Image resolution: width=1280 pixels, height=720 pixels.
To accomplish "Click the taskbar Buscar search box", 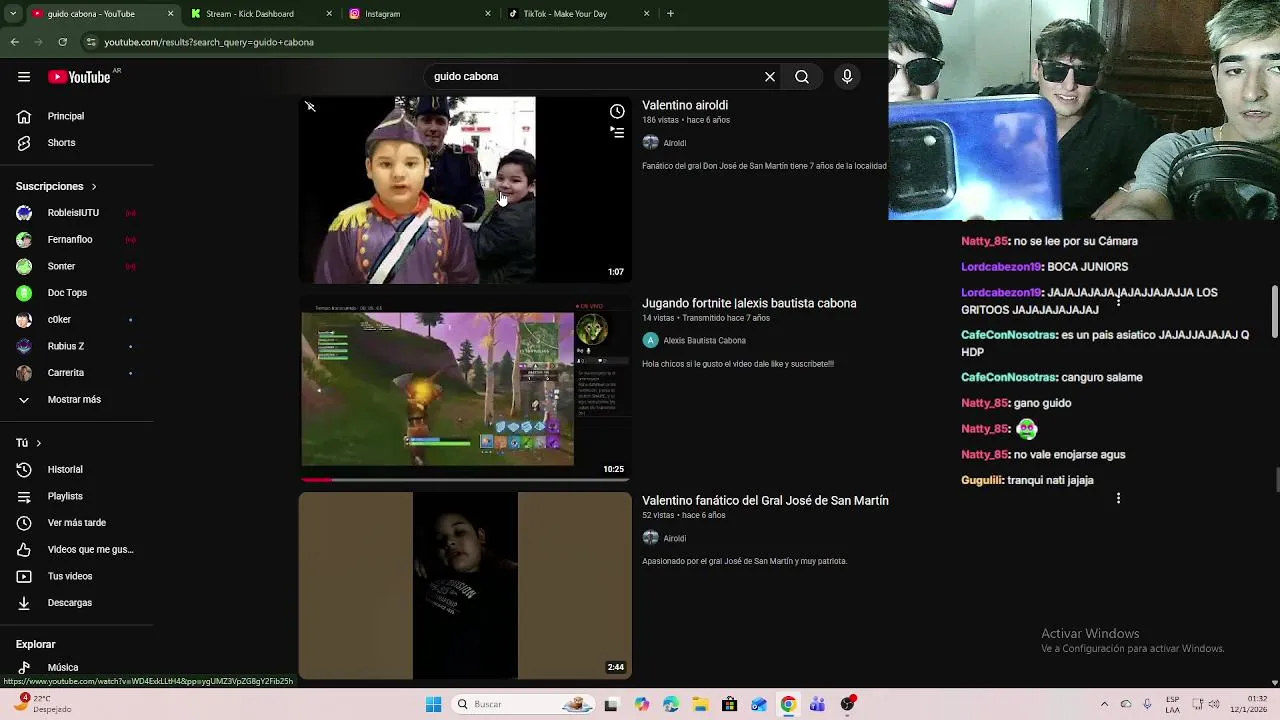I will [522, 704].
